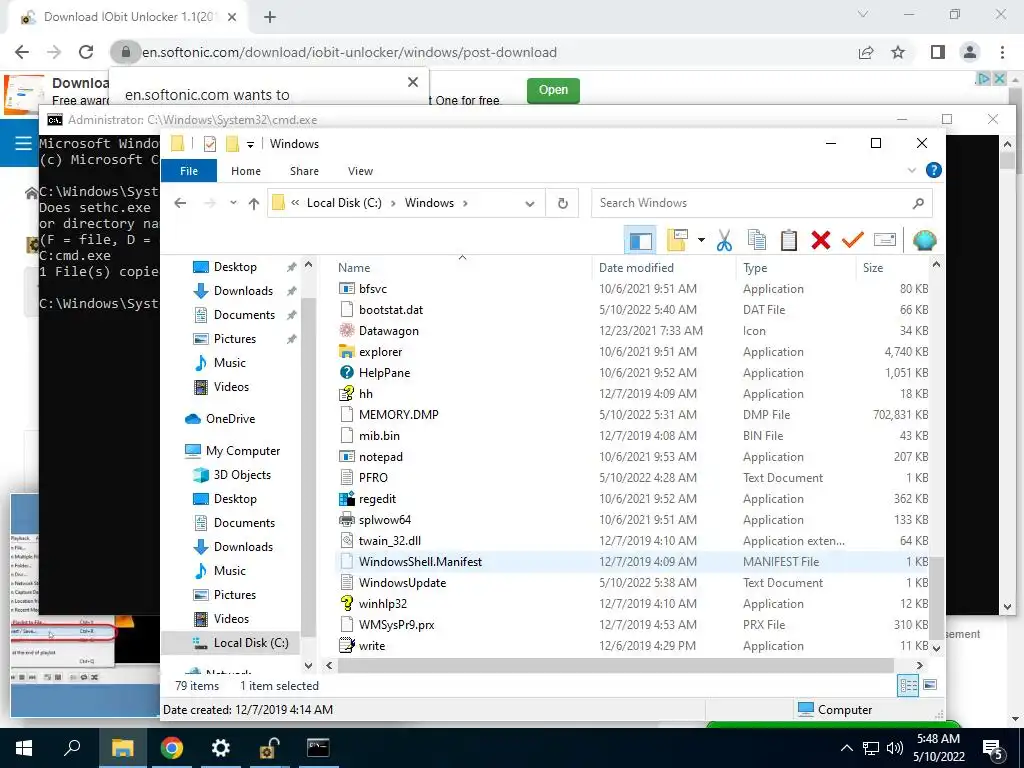The width and height of the screenshot is (1024, 768).
Task: Open the Chrome side panel icon
Action: click(x=938, y=52)
